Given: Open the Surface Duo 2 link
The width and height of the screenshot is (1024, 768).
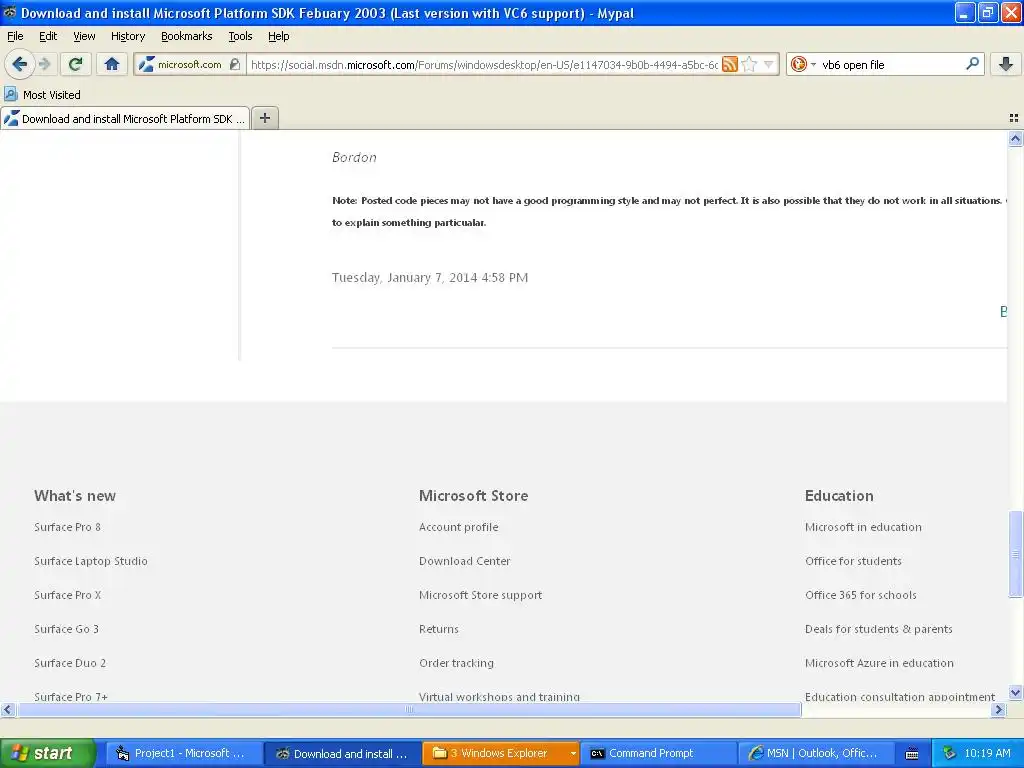Looking at the screenshot, I should 70,663.
